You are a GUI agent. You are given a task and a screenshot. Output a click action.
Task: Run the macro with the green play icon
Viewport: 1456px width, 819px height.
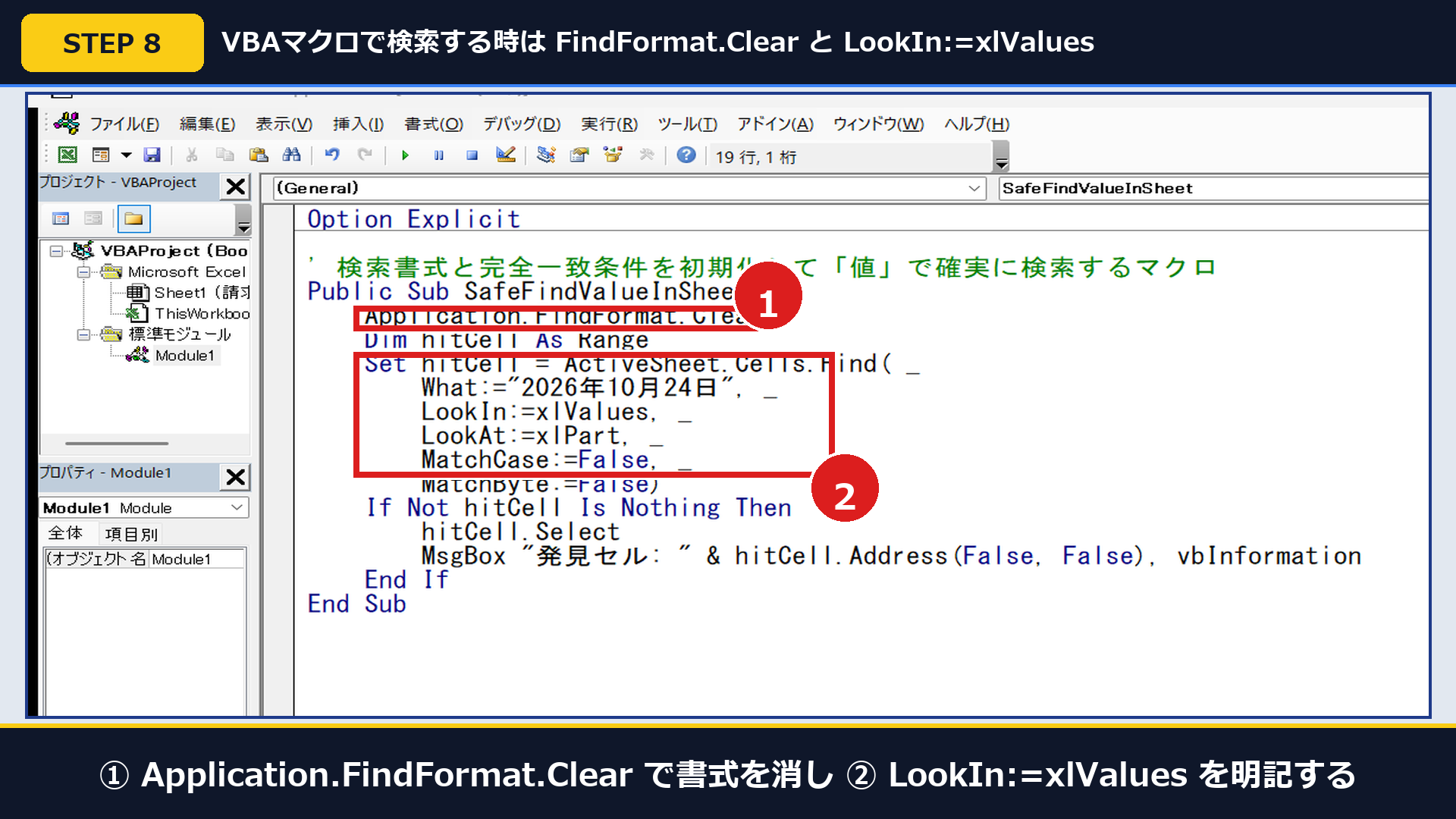(405, 155)
